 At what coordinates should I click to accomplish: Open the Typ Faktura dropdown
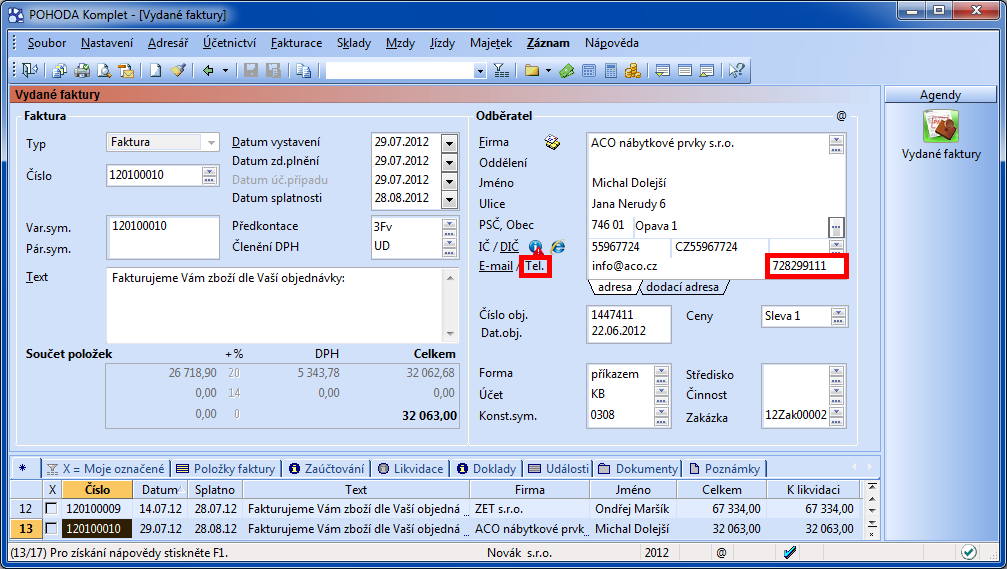[x=211, y=143]
